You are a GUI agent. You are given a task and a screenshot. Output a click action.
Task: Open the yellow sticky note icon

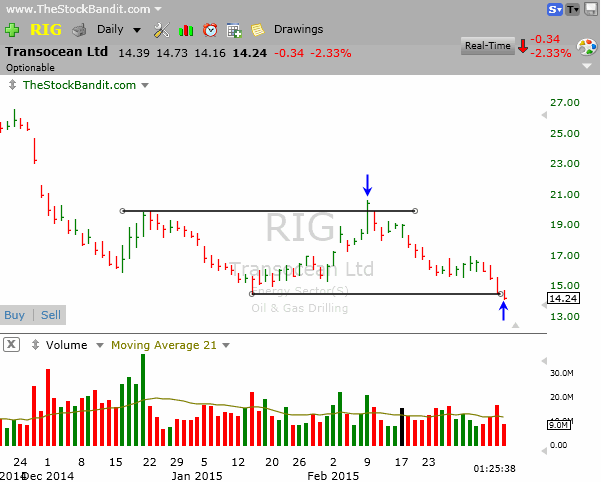(x=258, y=30)
